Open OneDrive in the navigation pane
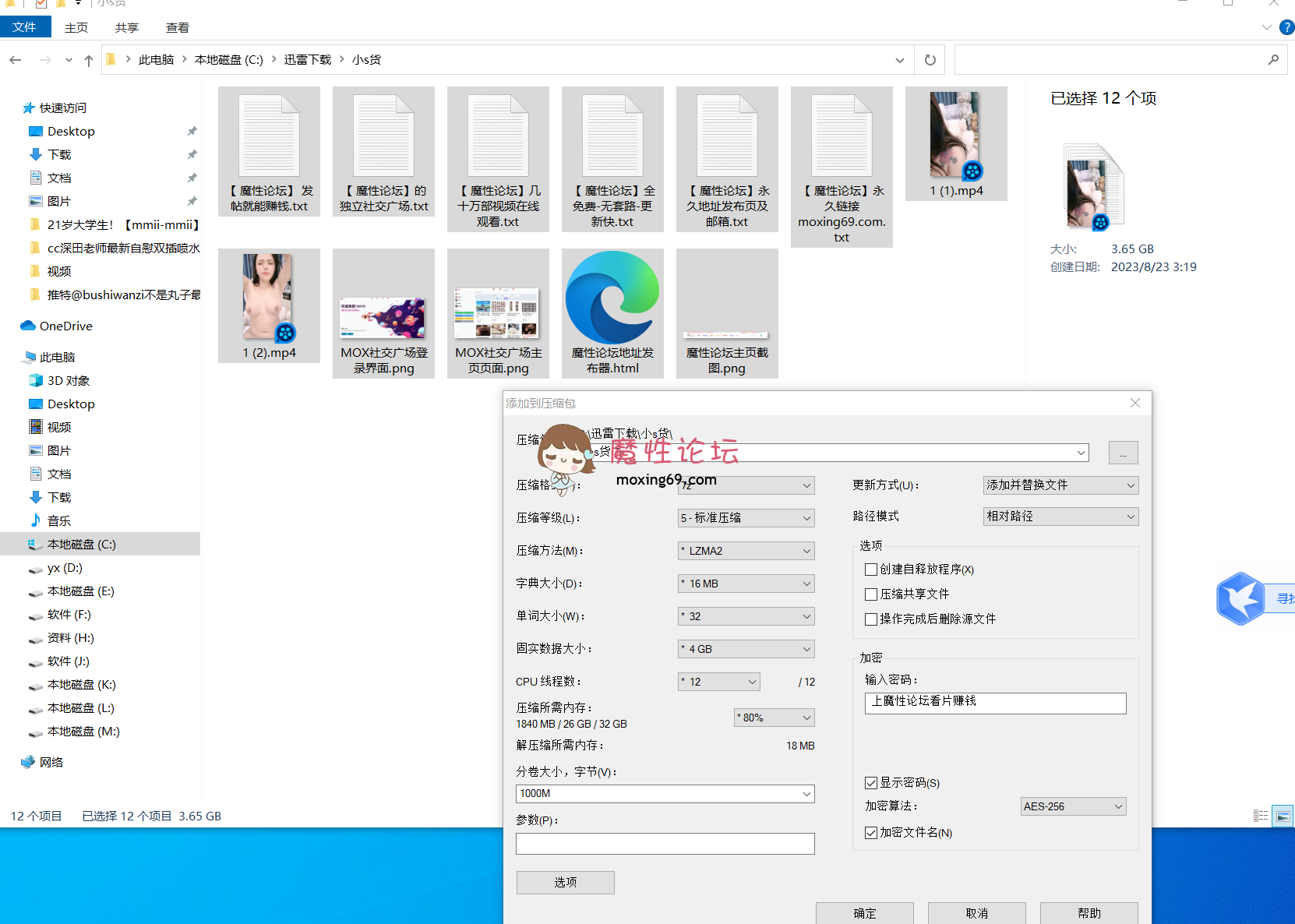 click(65, 326)
